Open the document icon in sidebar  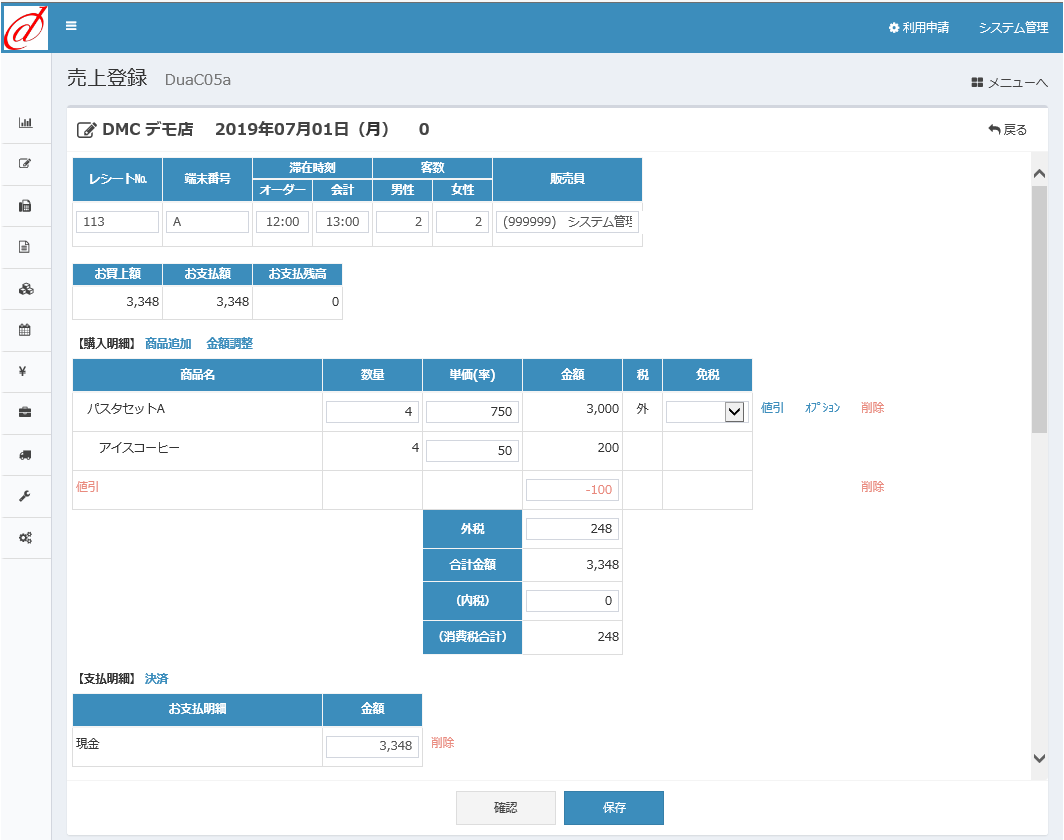tap(25, 247)
